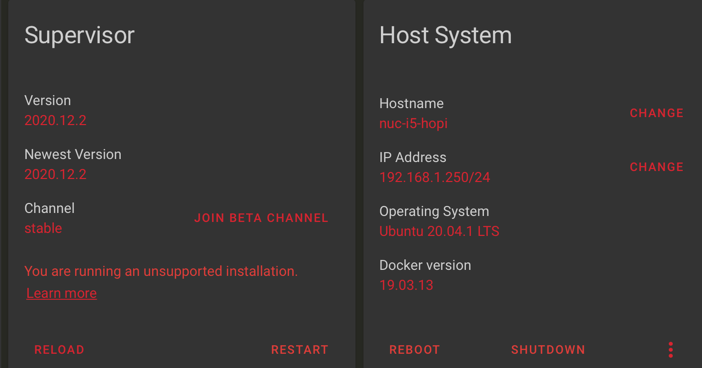Viewport: 702px width, 368px height.
Task: Click the Host System card title
Action: [x=445, y=35]
